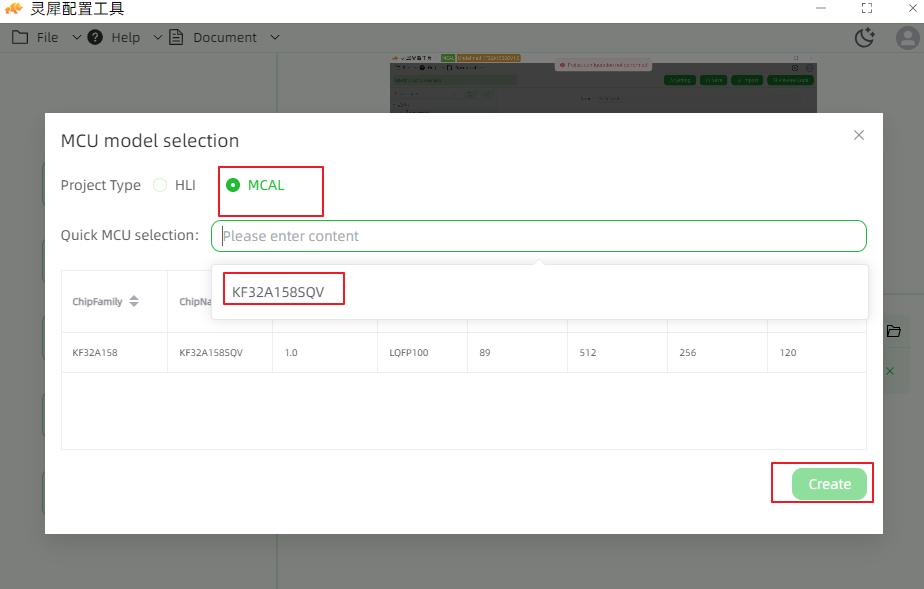Toggle dark mode moon icon
Screen dimensions: 924x589
(864, 38)
